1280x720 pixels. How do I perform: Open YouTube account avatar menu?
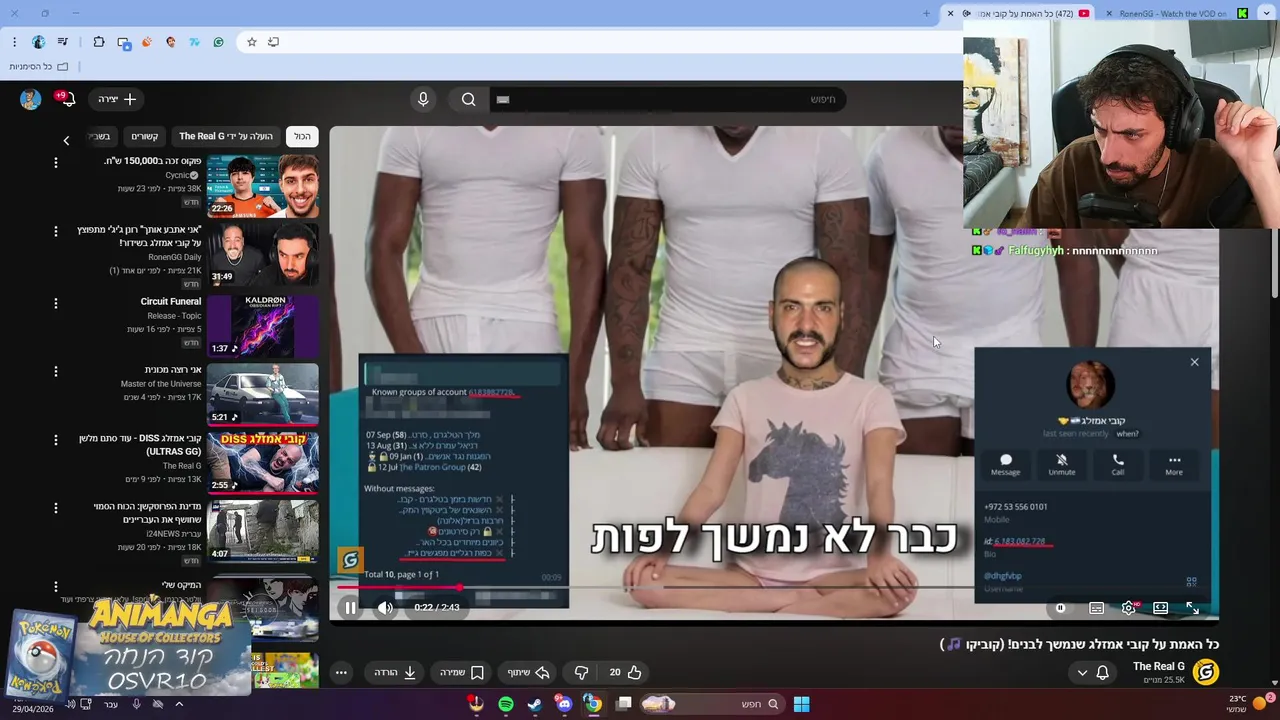click(30, 99)
